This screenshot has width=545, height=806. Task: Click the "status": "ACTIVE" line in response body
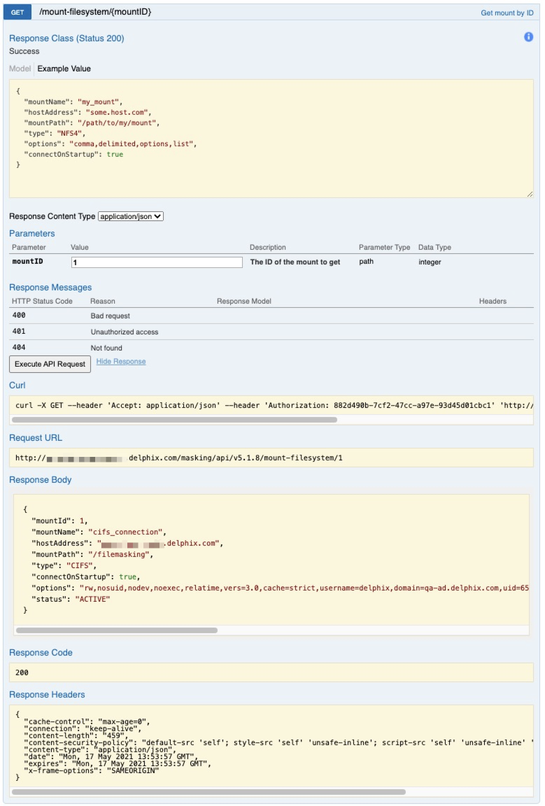[x=71, y=599]
